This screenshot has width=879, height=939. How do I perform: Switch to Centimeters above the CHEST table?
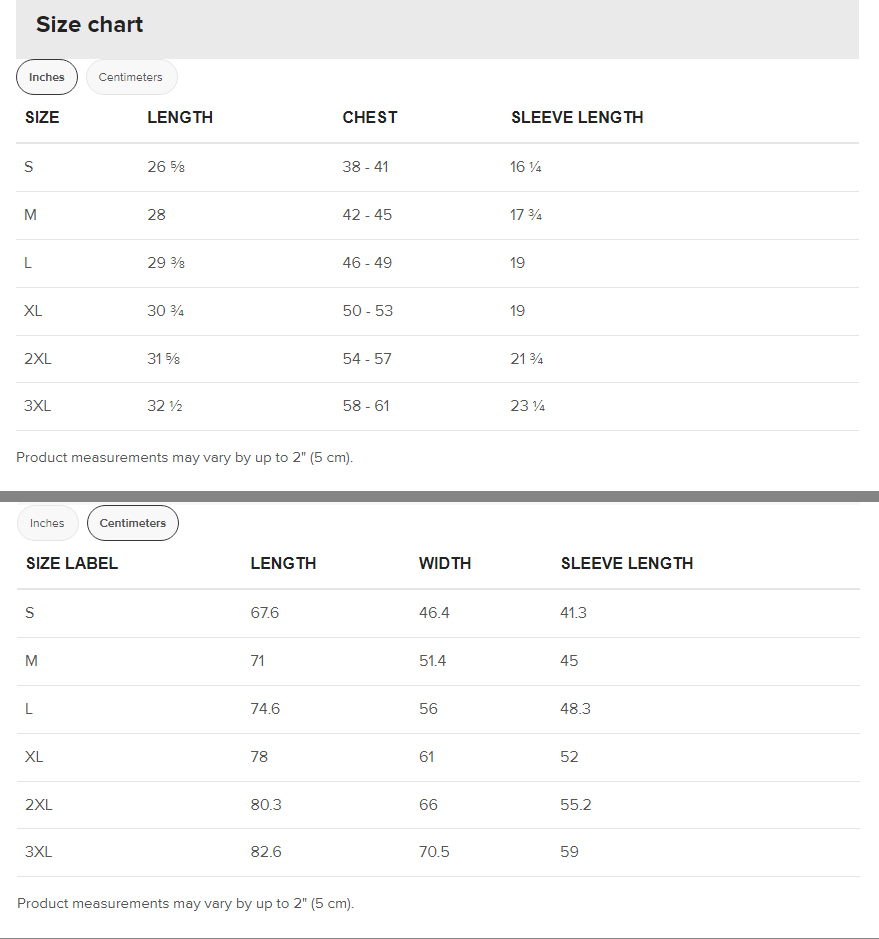tap(131, 77)
